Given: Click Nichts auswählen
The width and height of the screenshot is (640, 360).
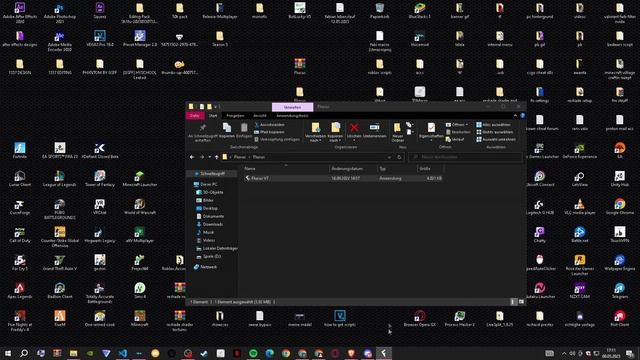Looking at the screenshot, I should click(494, 132).
